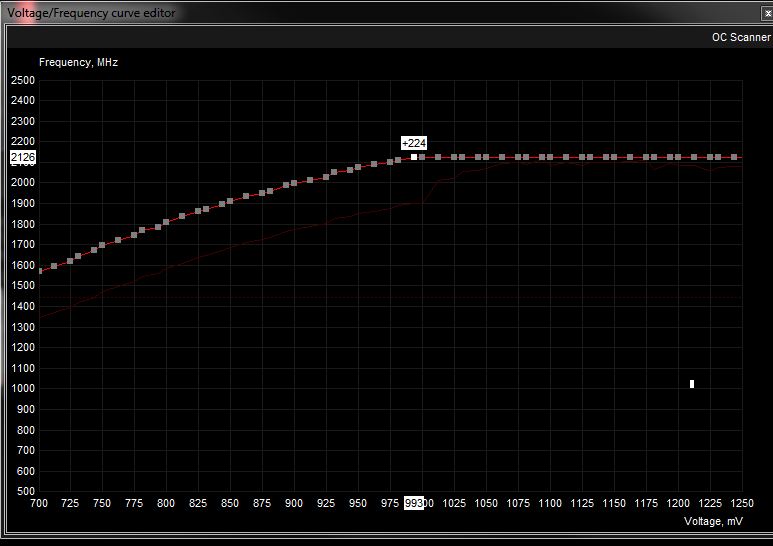The image size is (773, 546).
Task: Select the curve point at 1075 mV
Action: (518, 157)
